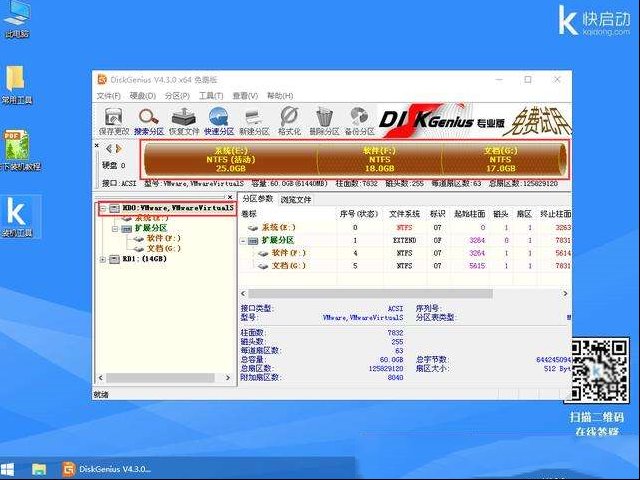The width and height of the screenshot is (640, 480).
Task: Open the 硬盘(D) menu
Action: tap(143, 96)
